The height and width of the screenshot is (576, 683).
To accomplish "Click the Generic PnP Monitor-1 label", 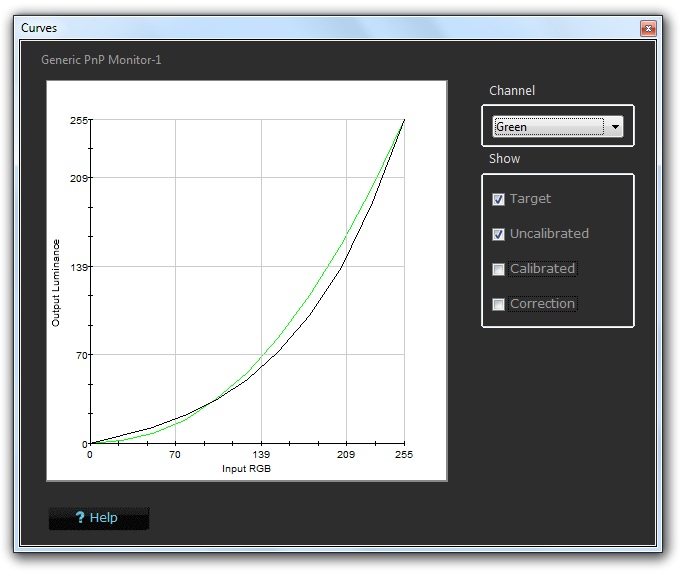I will coord(101,60).
